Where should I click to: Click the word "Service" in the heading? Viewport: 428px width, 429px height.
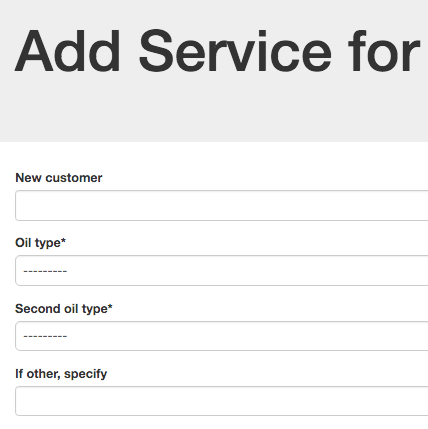(x=235, y=51)
